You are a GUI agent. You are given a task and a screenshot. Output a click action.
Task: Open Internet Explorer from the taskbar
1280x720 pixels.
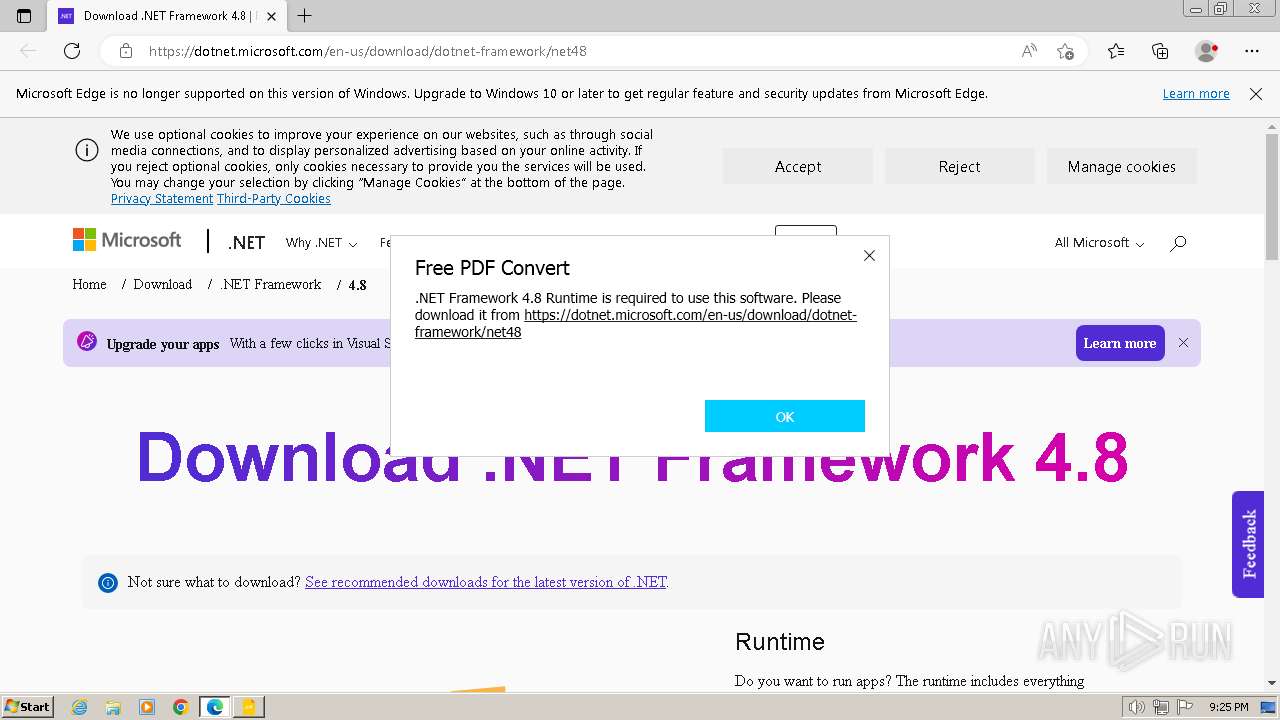pos(80,707)
